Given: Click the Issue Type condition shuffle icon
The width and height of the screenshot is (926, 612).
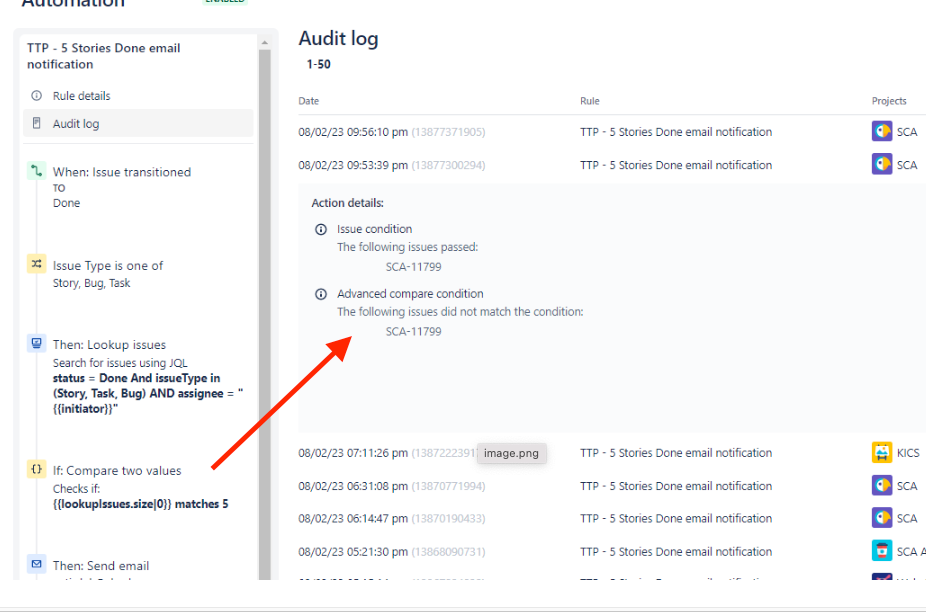Looking at the screenshot, I should (37, 264).
